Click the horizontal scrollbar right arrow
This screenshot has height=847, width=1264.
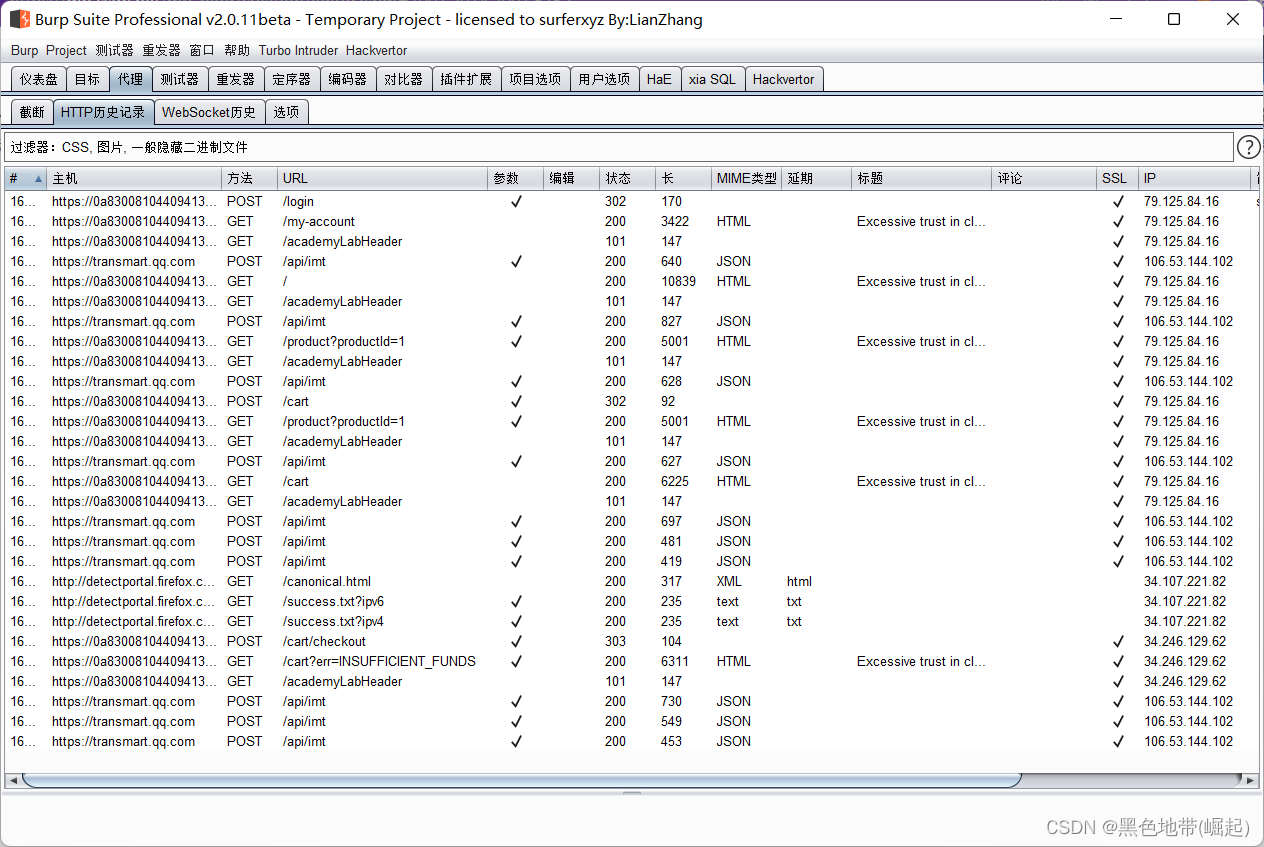click(1250, 779)
